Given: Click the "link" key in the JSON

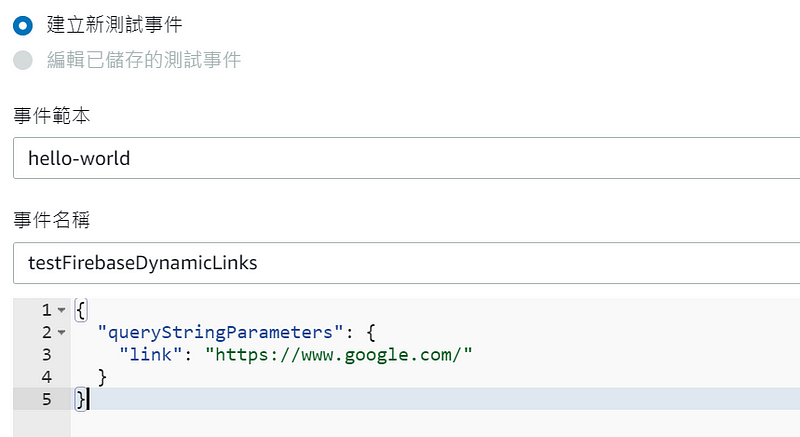Looking at the screenshot, I should point(151,354).
